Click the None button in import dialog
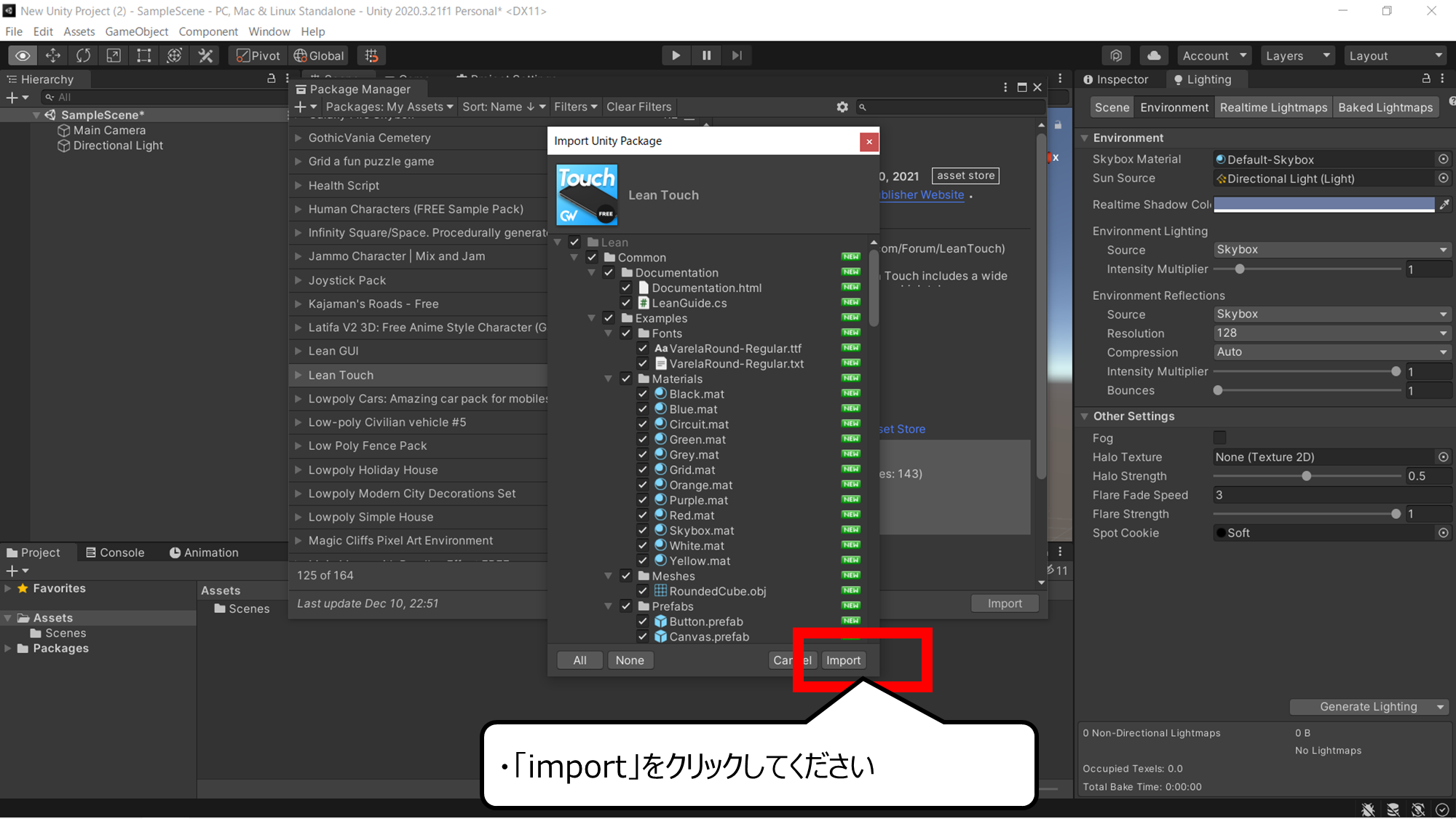This screenshot has width=1456, height=819. pos(630,660)
